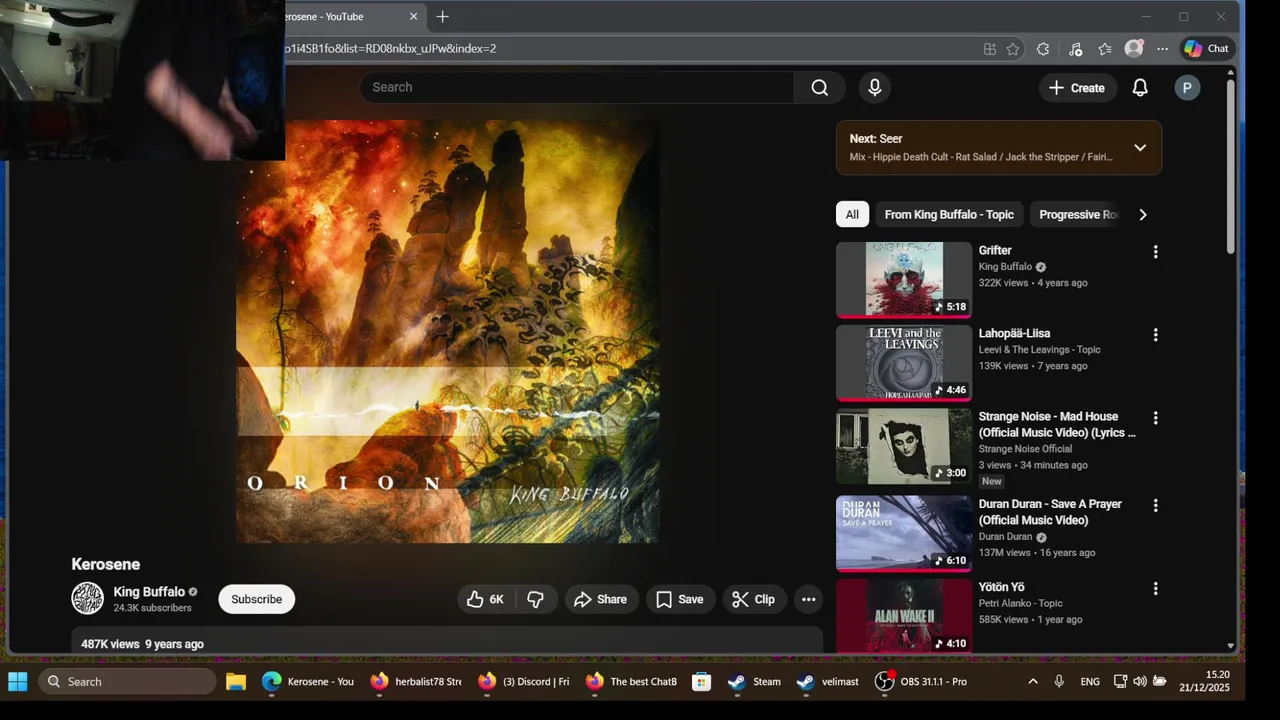The width and height of the screenshot is (1280, 720).
Task: Open ENG language indicator in tray
Action: pos(1090,681)
